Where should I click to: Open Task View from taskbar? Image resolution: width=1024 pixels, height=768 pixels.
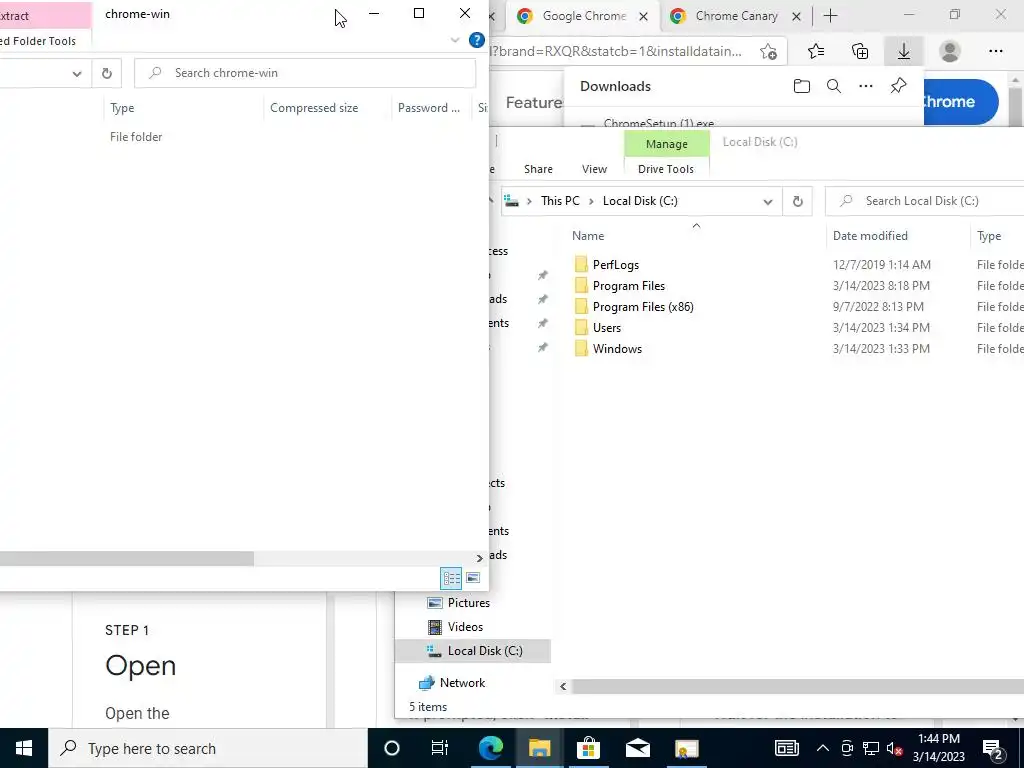tap(440, 748)
